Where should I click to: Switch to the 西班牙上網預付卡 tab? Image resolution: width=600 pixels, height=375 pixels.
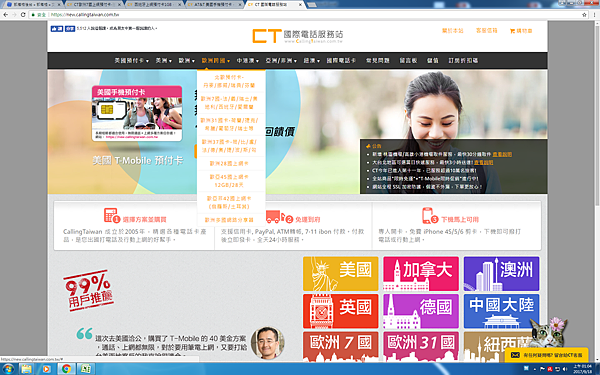click(x=154, y=5)
